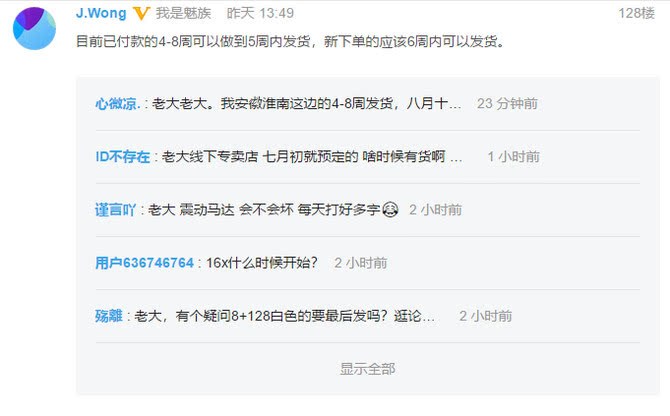
Task: Expand all replies with 显示全部
Action: click(x=367, y=369)
